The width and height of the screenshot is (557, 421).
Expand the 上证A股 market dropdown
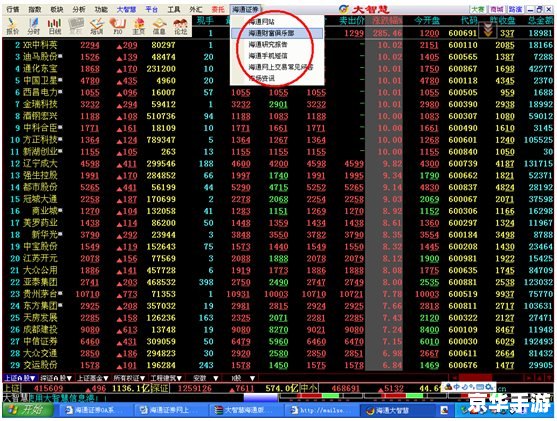[20, 378]
